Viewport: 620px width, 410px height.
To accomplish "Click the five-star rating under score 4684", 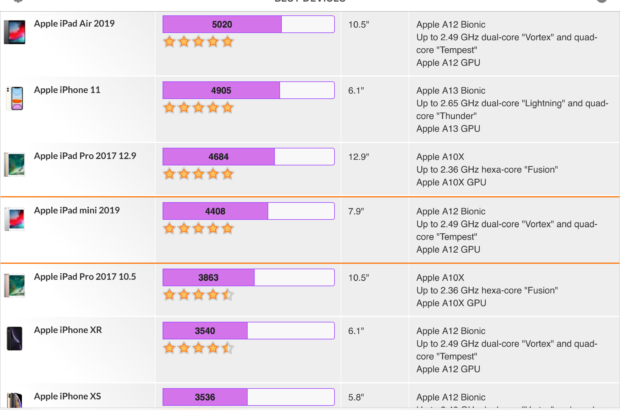I will [198, 174].
